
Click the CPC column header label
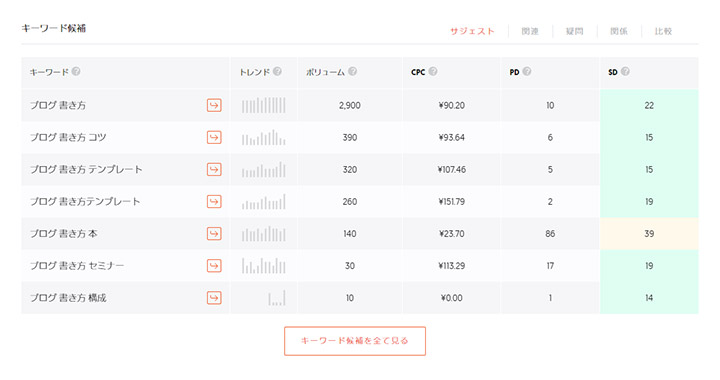(418, 72)
